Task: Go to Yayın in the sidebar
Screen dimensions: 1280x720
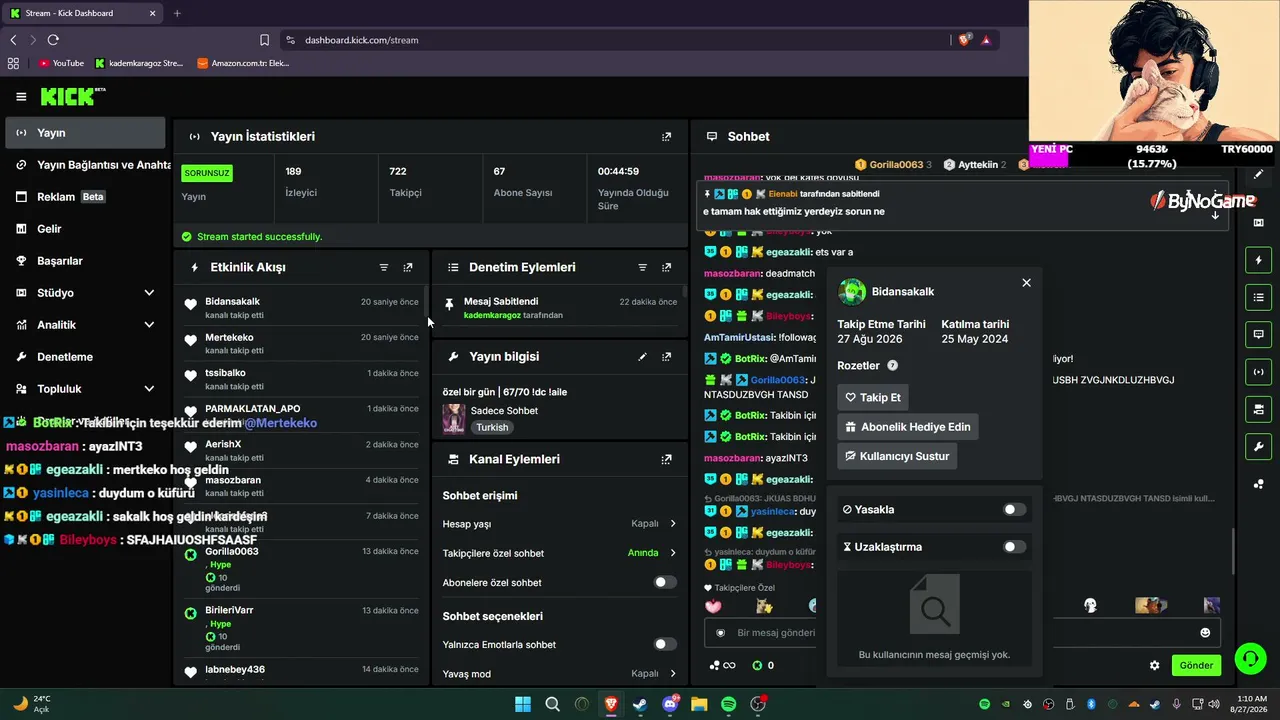Action: click(x=85, y=133)
